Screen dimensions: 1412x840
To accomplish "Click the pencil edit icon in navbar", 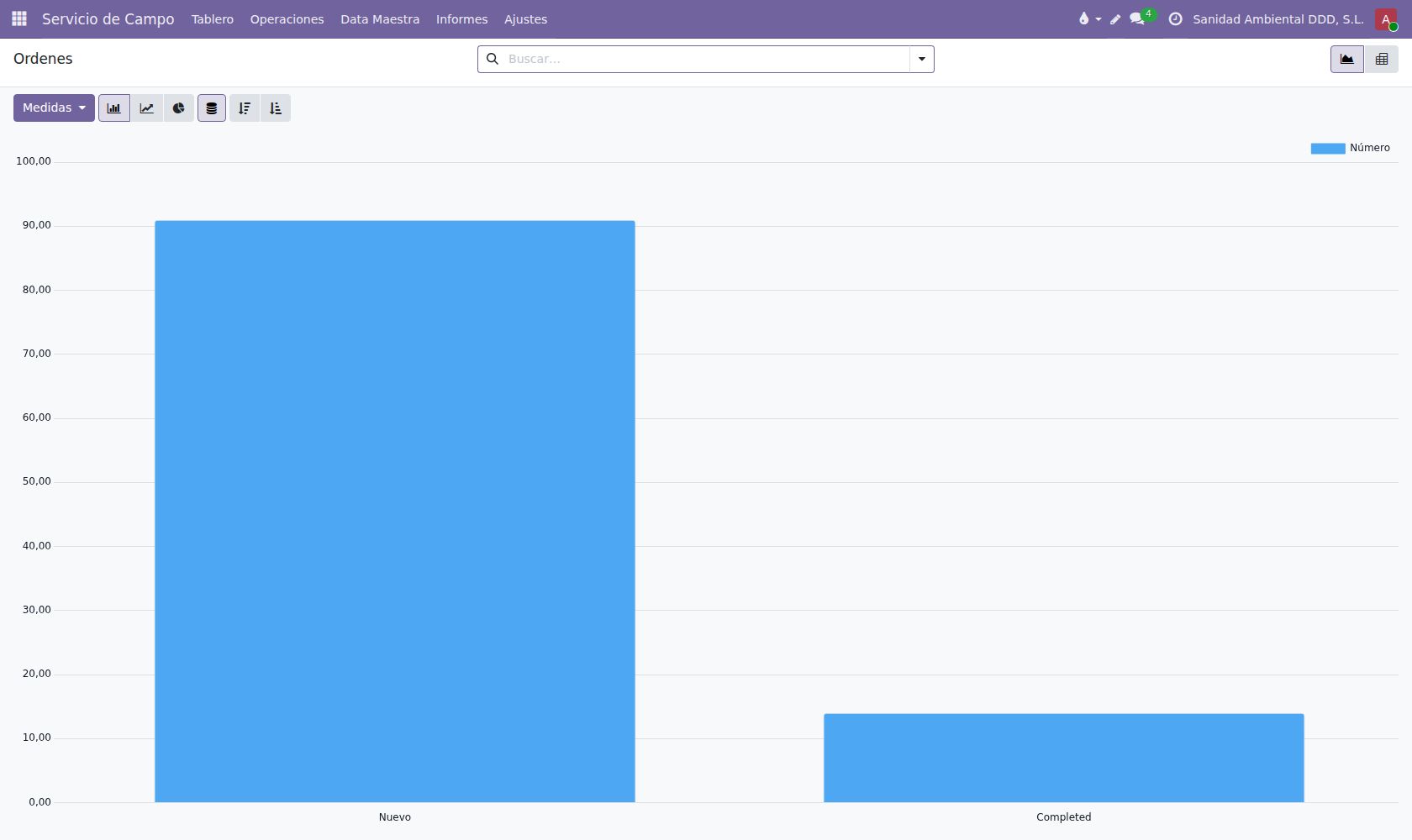I will [1115, 19].
